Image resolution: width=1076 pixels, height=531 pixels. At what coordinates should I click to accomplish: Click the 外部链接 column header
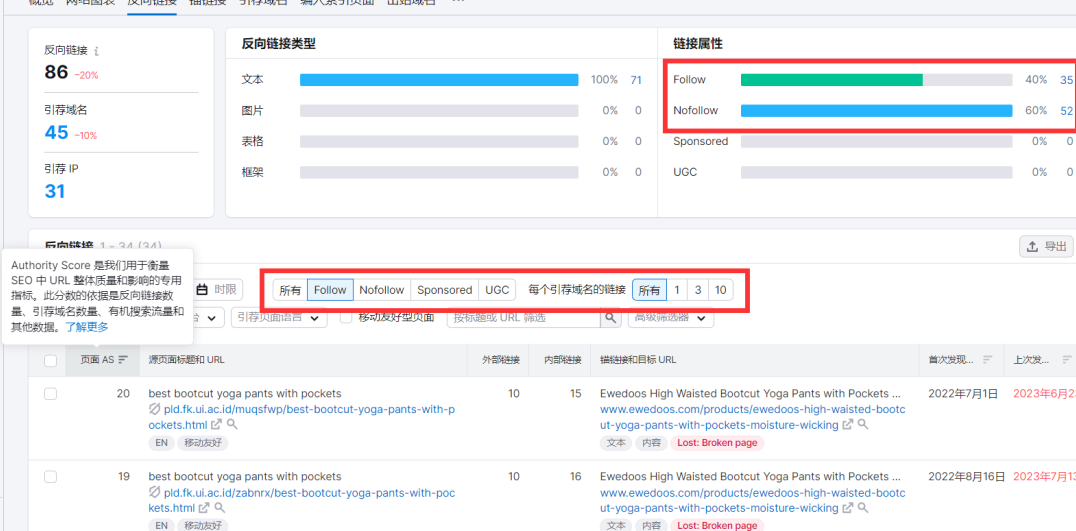point(502,359)
